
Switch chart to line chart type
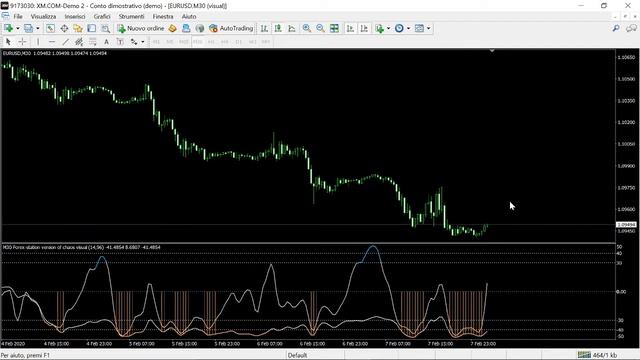(292, 28)
